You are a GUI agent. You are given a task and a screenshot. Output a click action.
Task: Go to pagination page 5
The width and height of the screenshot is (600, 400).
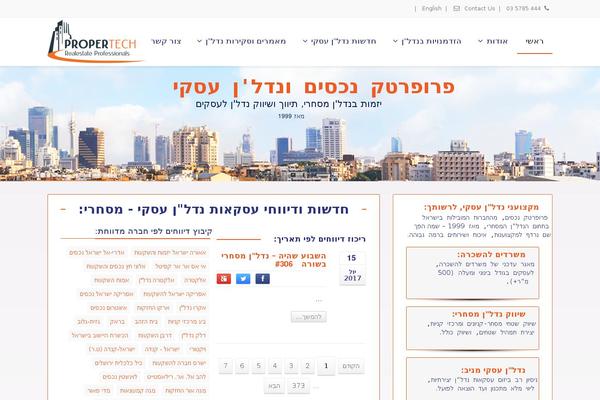coord(258,366)
